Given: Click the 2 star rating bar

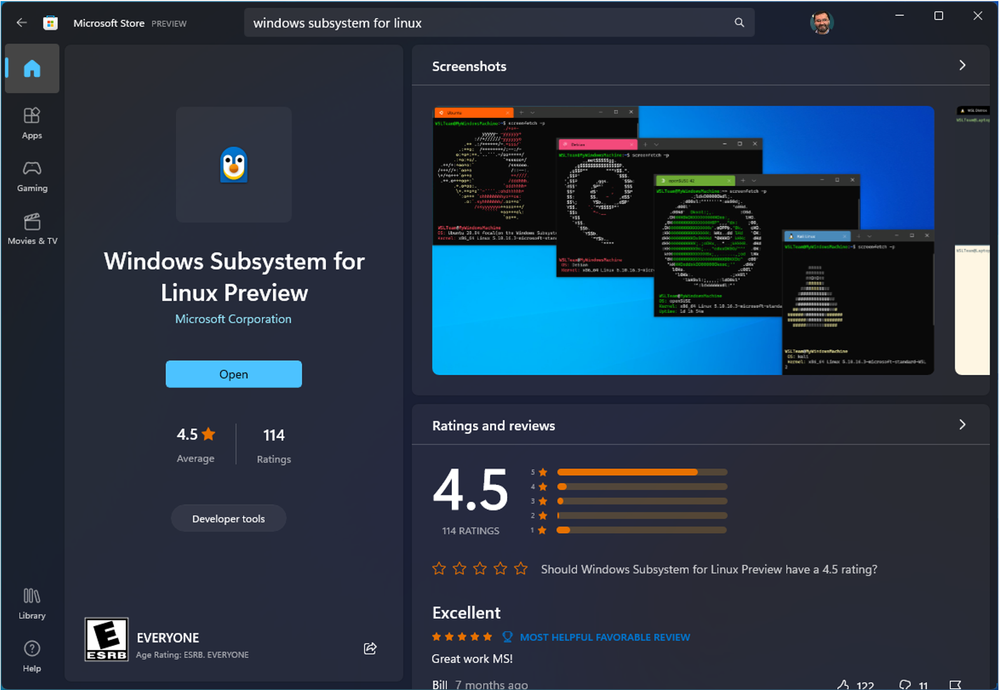Looking at the screenshot, I should coord(642,515).
